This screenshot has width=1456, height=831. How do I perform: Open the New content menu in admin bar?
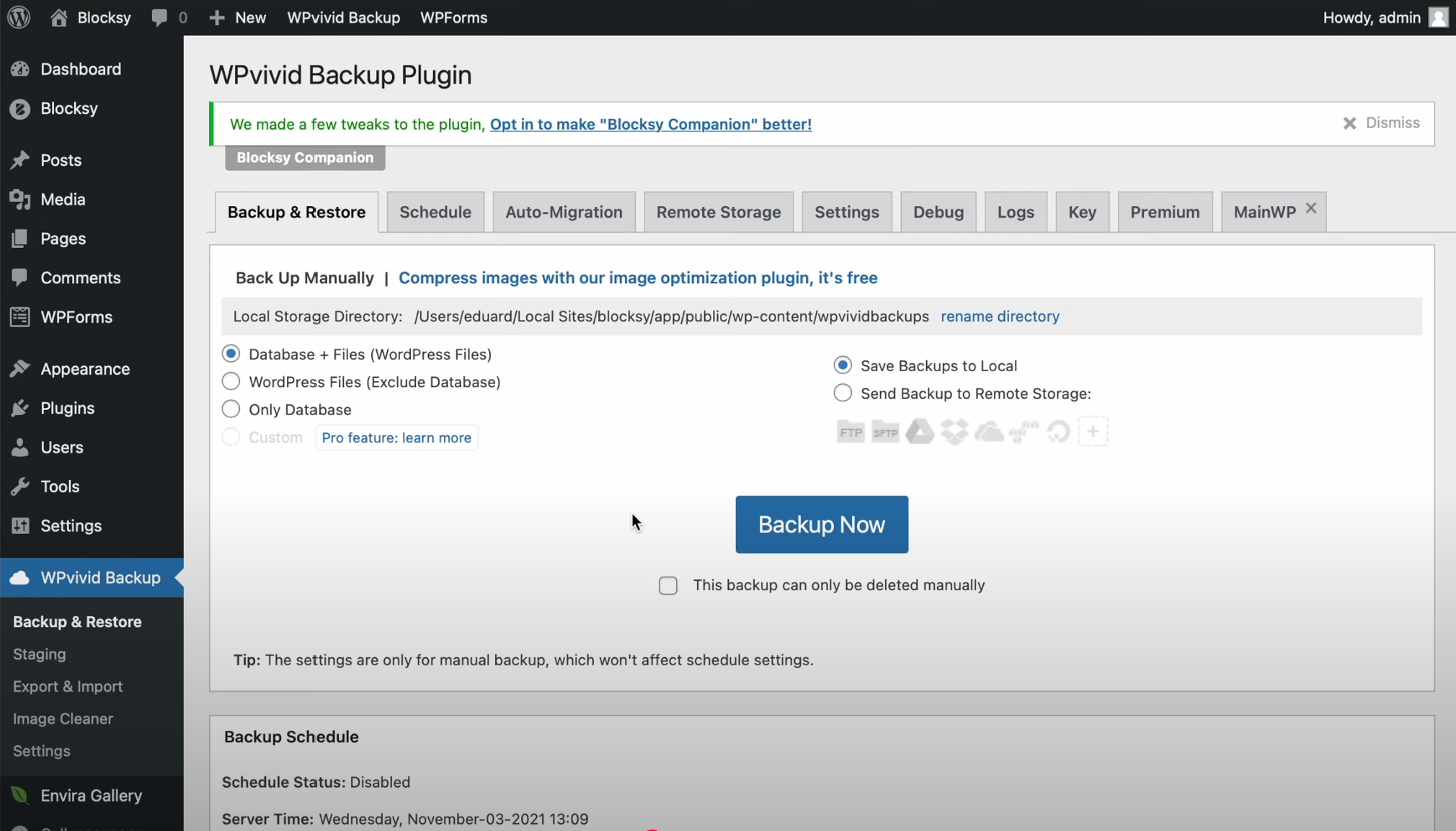(x=238, y=17)
